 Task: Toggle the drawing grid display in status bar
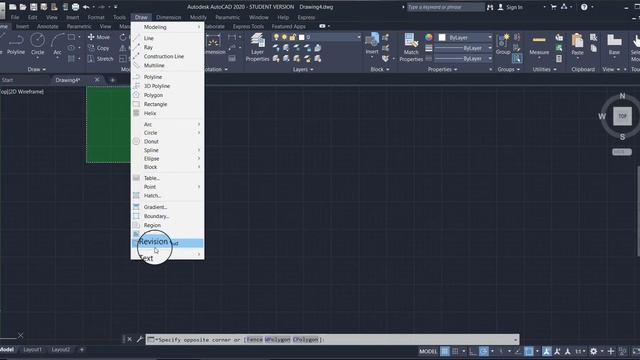pos(444,351)
